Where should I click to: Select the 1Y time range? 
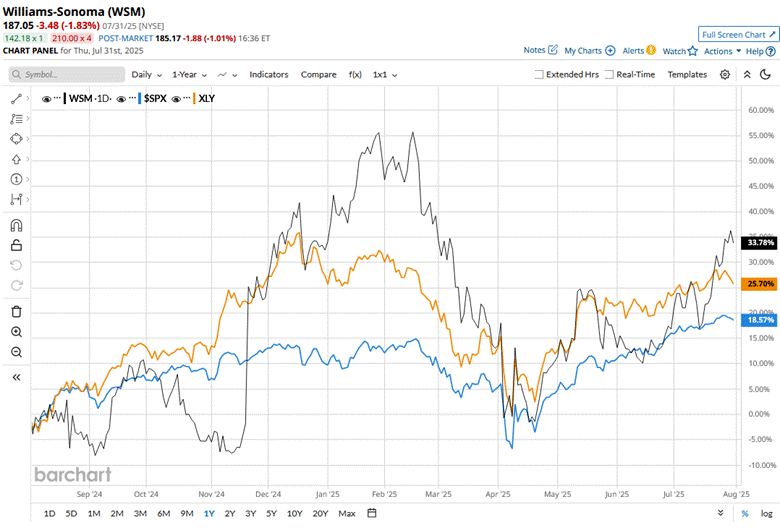click(209, 514)
